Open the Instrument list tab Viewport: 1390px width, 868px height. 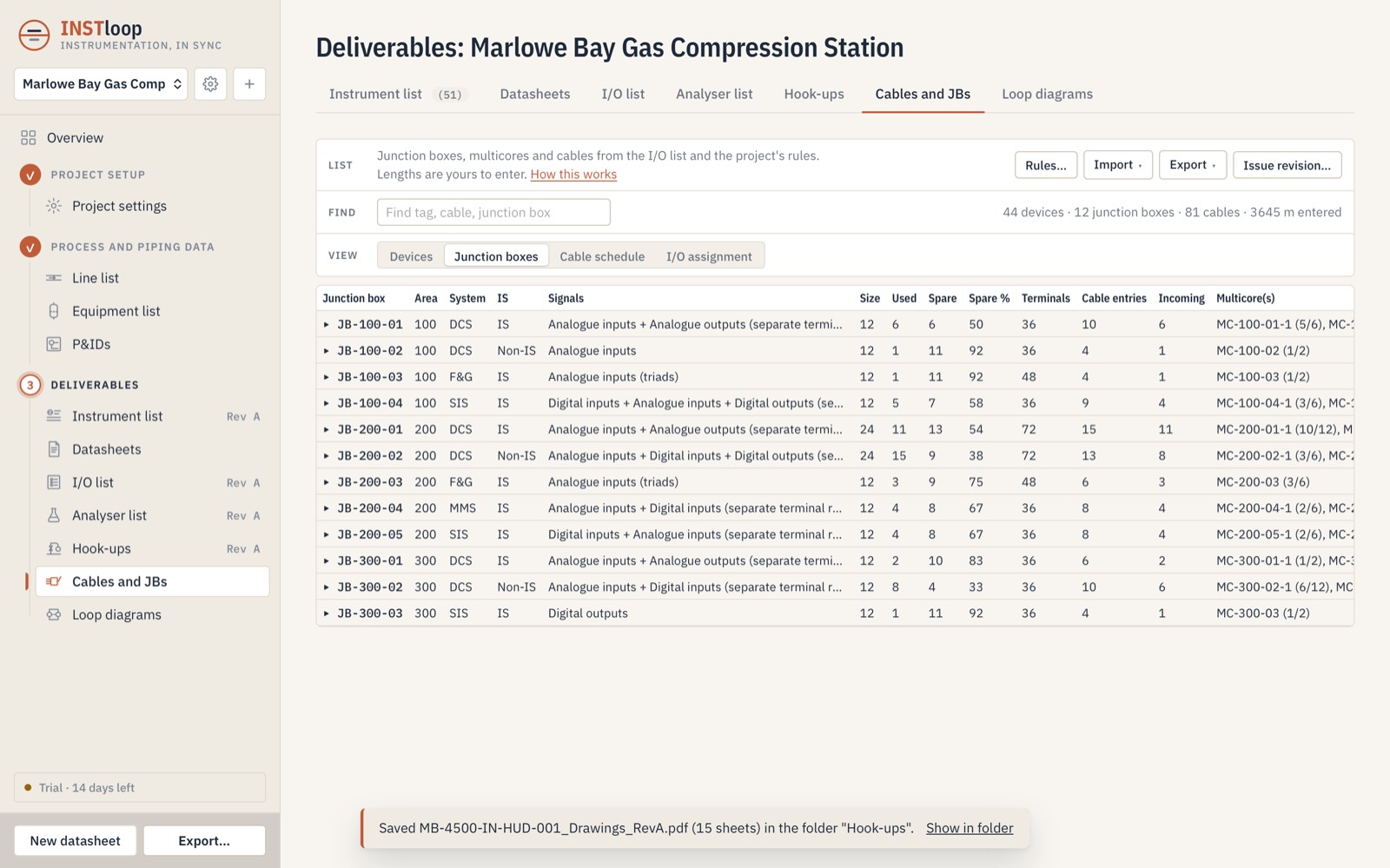397,94
